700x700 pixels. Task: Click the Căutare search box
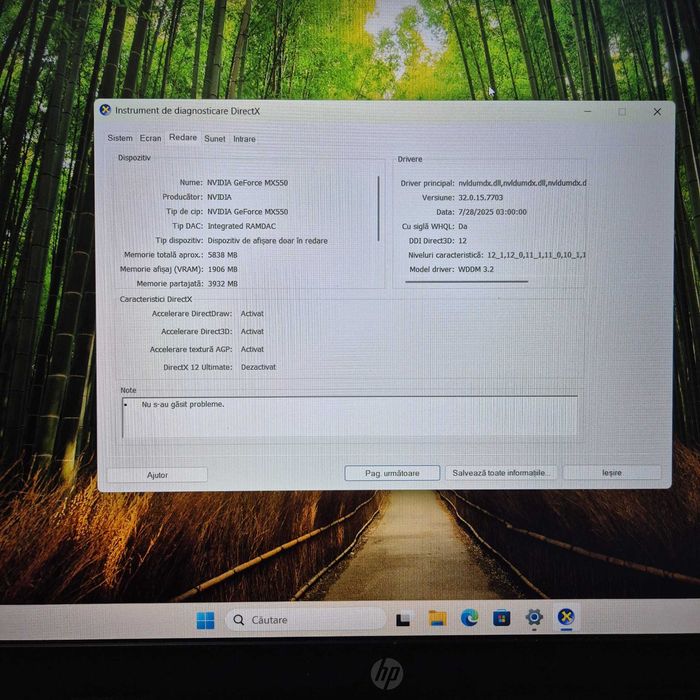pyautogui.click(x=305, y=620)
